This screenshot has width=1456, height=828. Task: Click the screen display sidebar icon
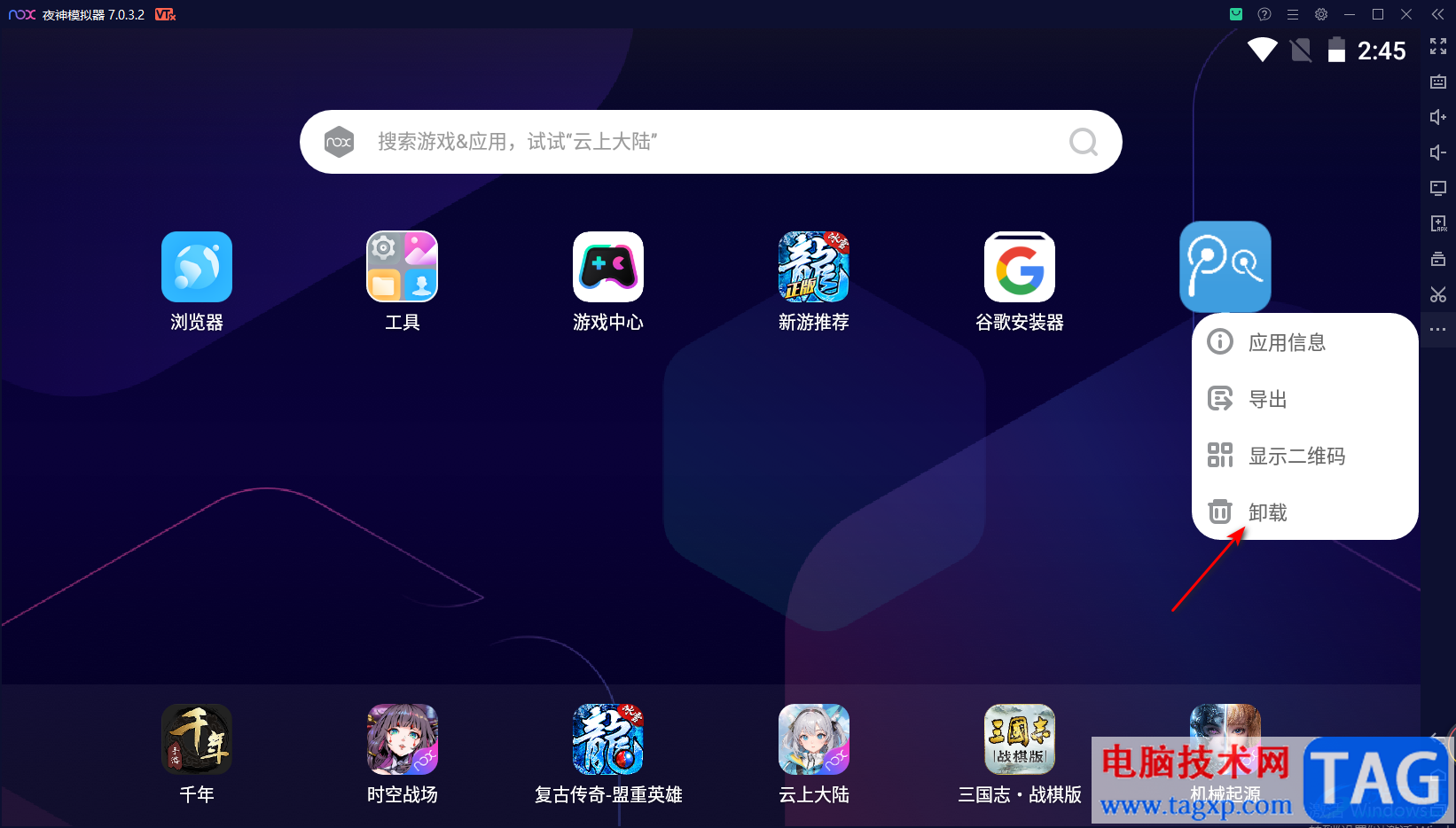pos(1438,188)
